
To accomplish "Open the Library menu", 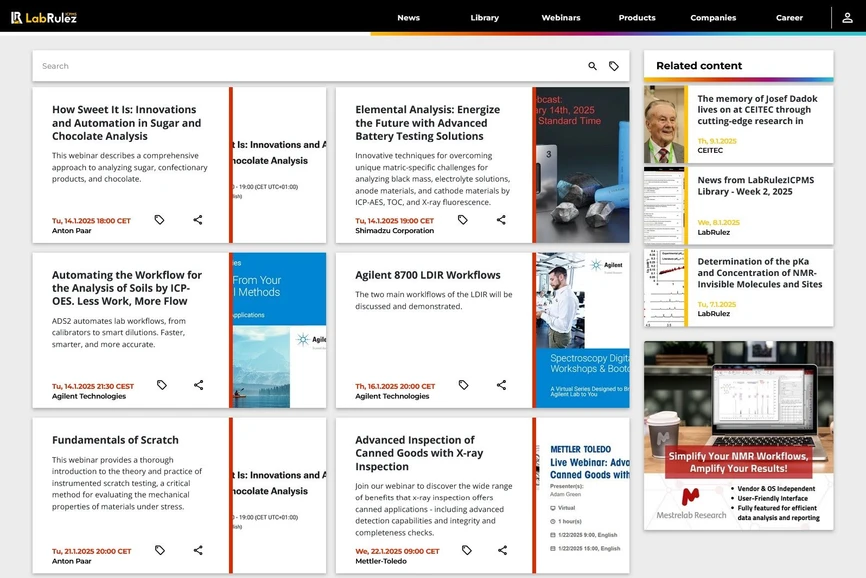I will point(484,18).
